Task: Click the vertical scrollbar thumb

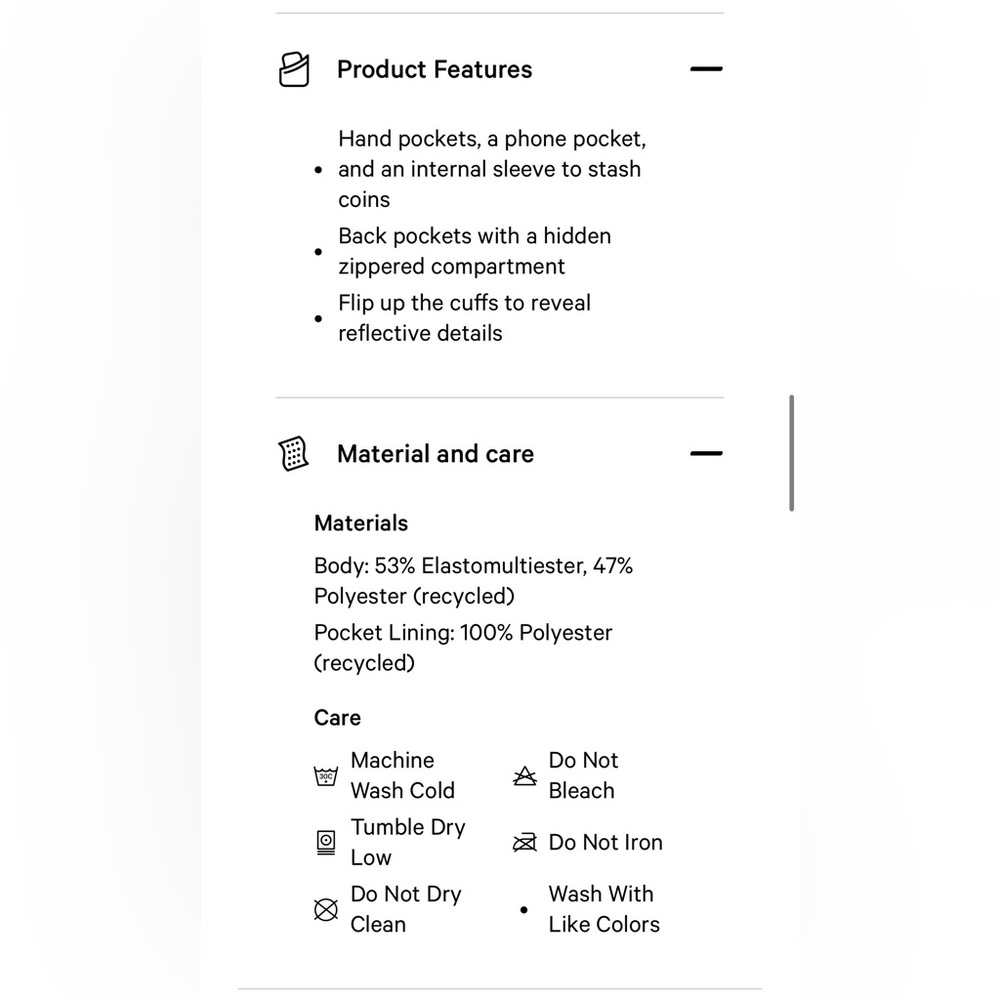Action: (791, 453)
